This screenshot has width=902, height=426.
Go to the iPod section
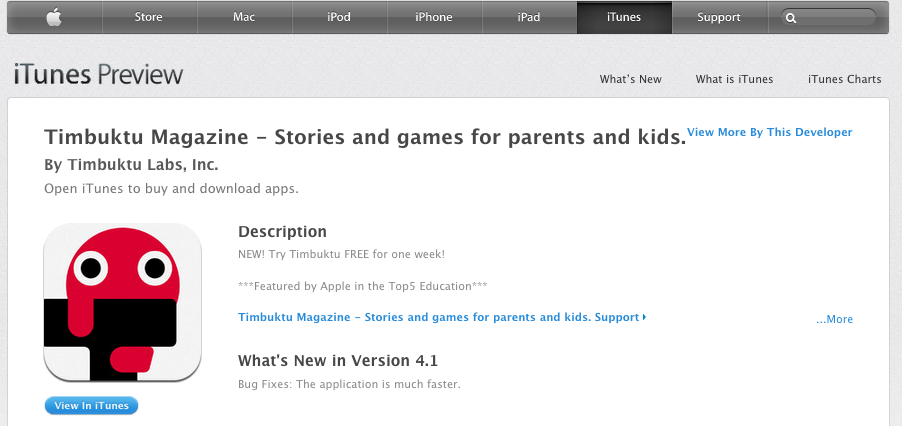[339, 17]
